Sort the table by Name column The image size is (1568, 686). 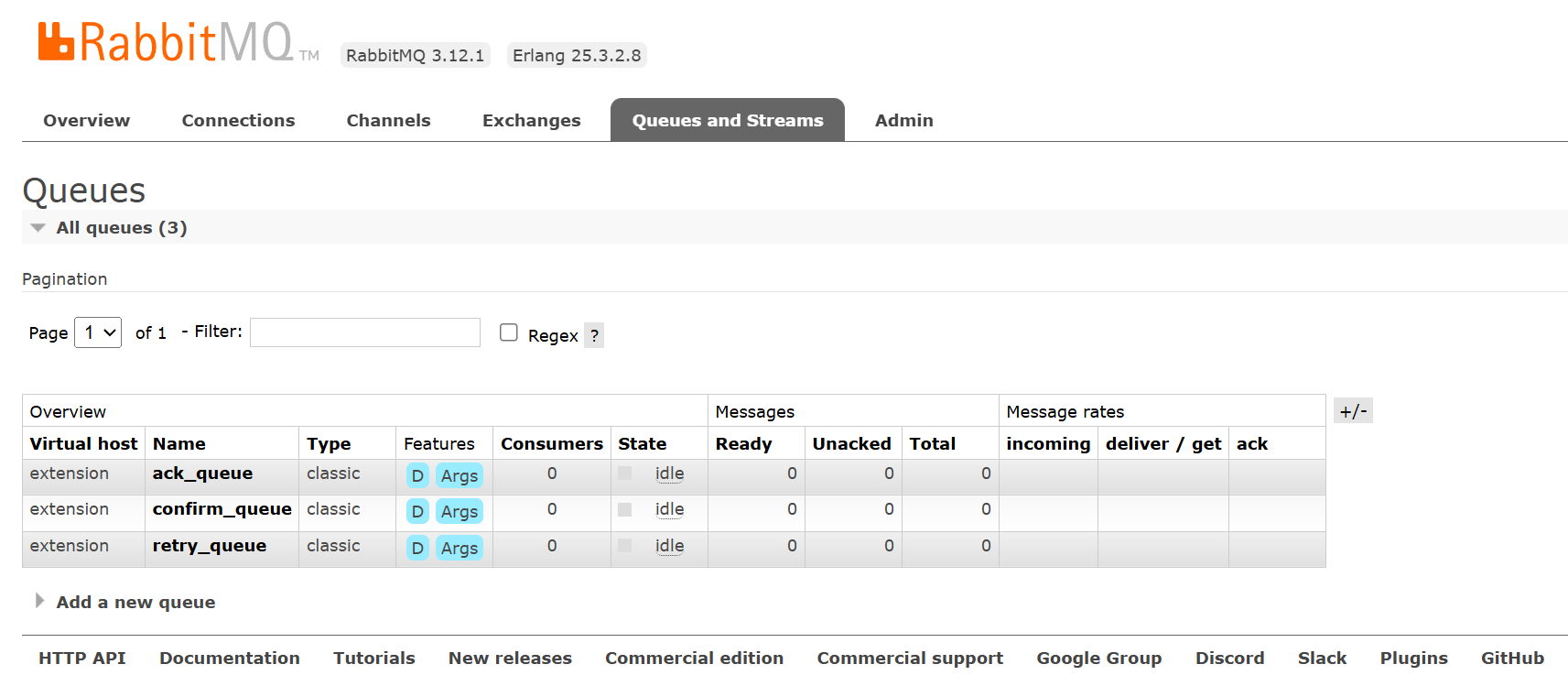179,443
